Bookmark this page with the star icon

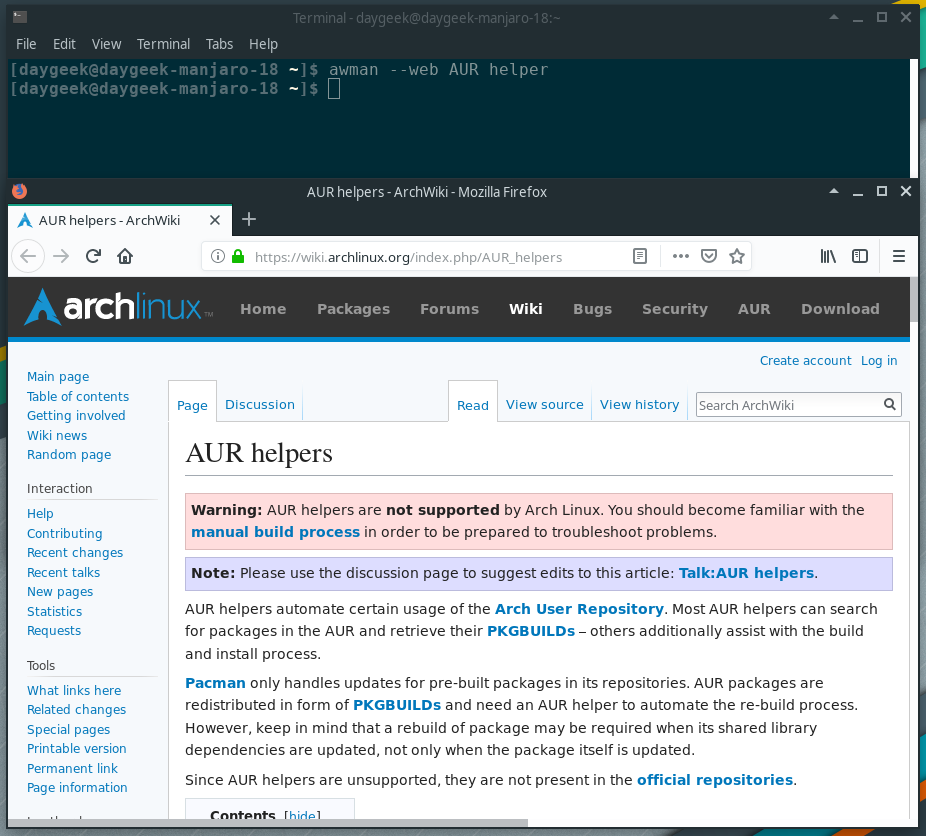pyautogui.click(x=737, y=256)
